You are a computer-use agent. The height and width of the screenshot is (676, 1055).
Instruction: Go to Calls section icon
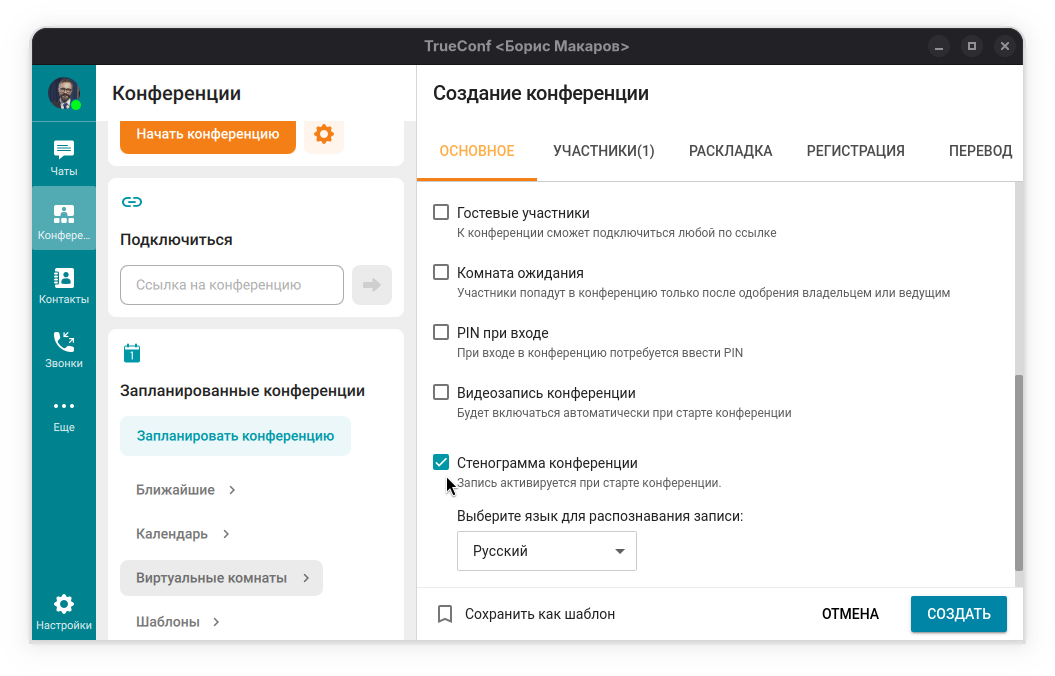[x=64, y=349]
